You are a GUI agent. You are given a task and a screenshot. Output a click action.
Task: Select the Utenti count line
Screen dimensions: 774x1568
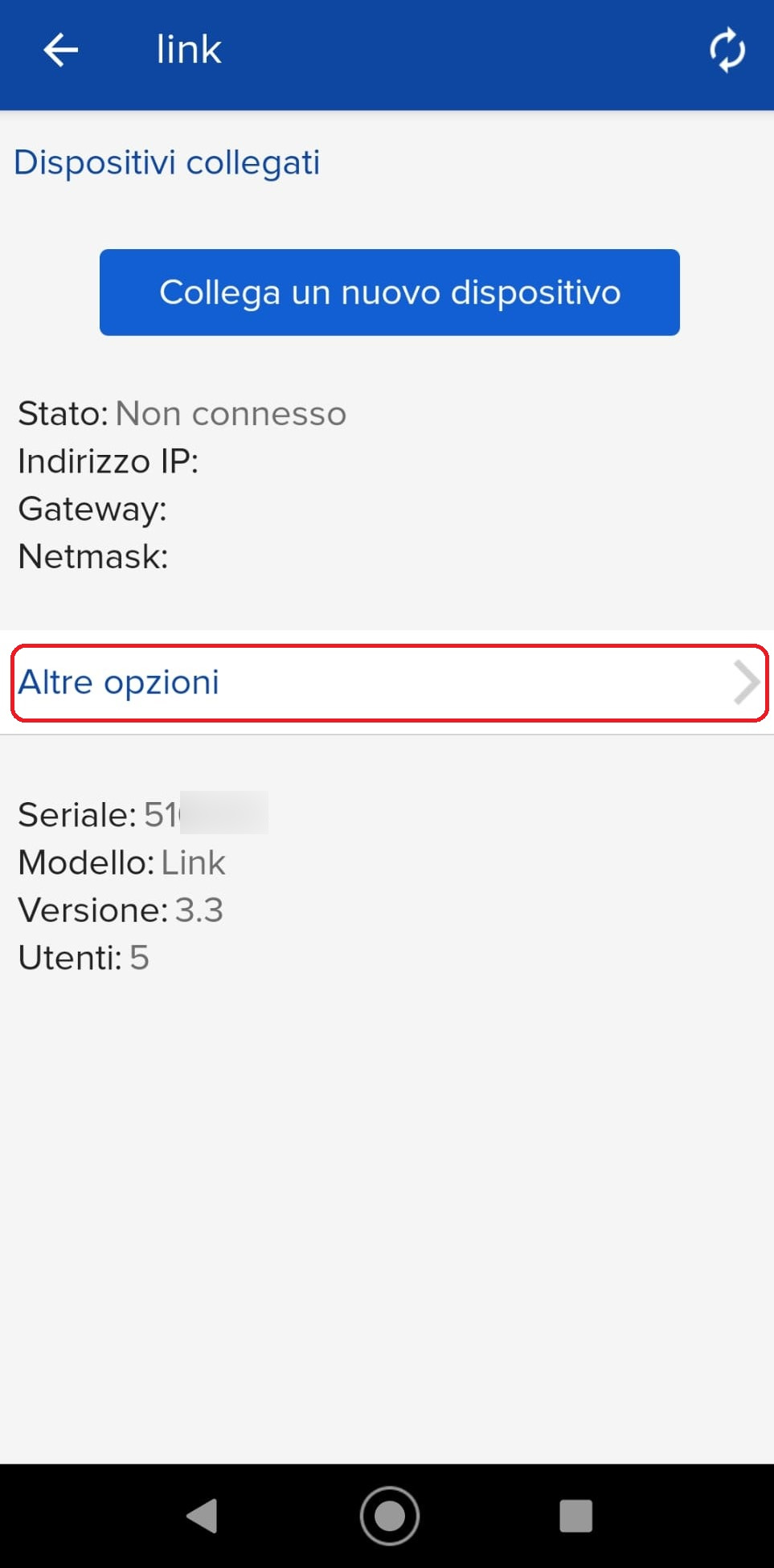coord(84,957)
